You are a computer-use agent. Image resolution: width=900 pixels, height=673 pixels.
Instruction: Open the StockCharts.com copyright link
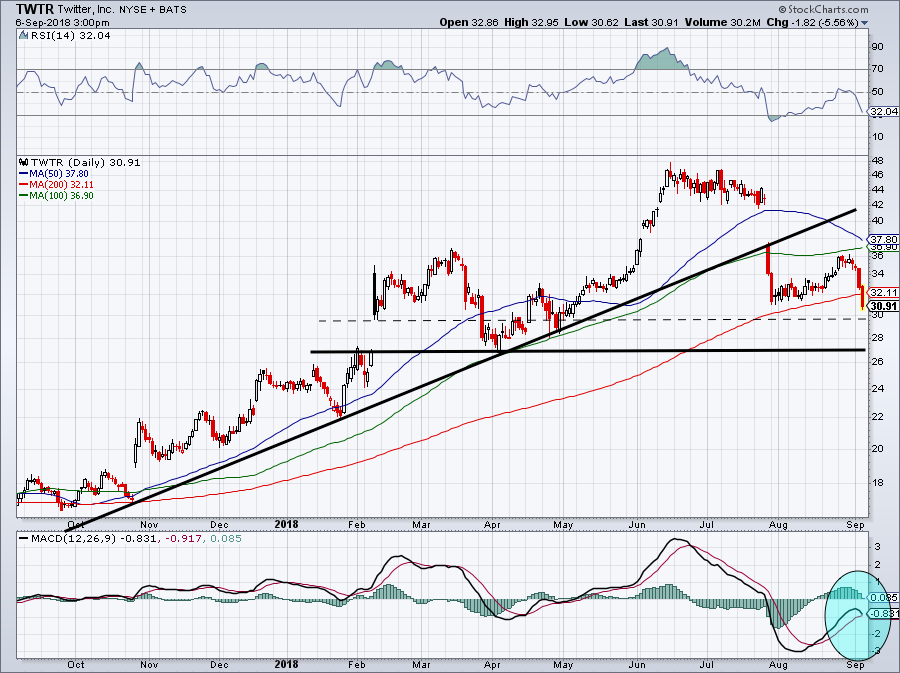[x=824, y=9]
